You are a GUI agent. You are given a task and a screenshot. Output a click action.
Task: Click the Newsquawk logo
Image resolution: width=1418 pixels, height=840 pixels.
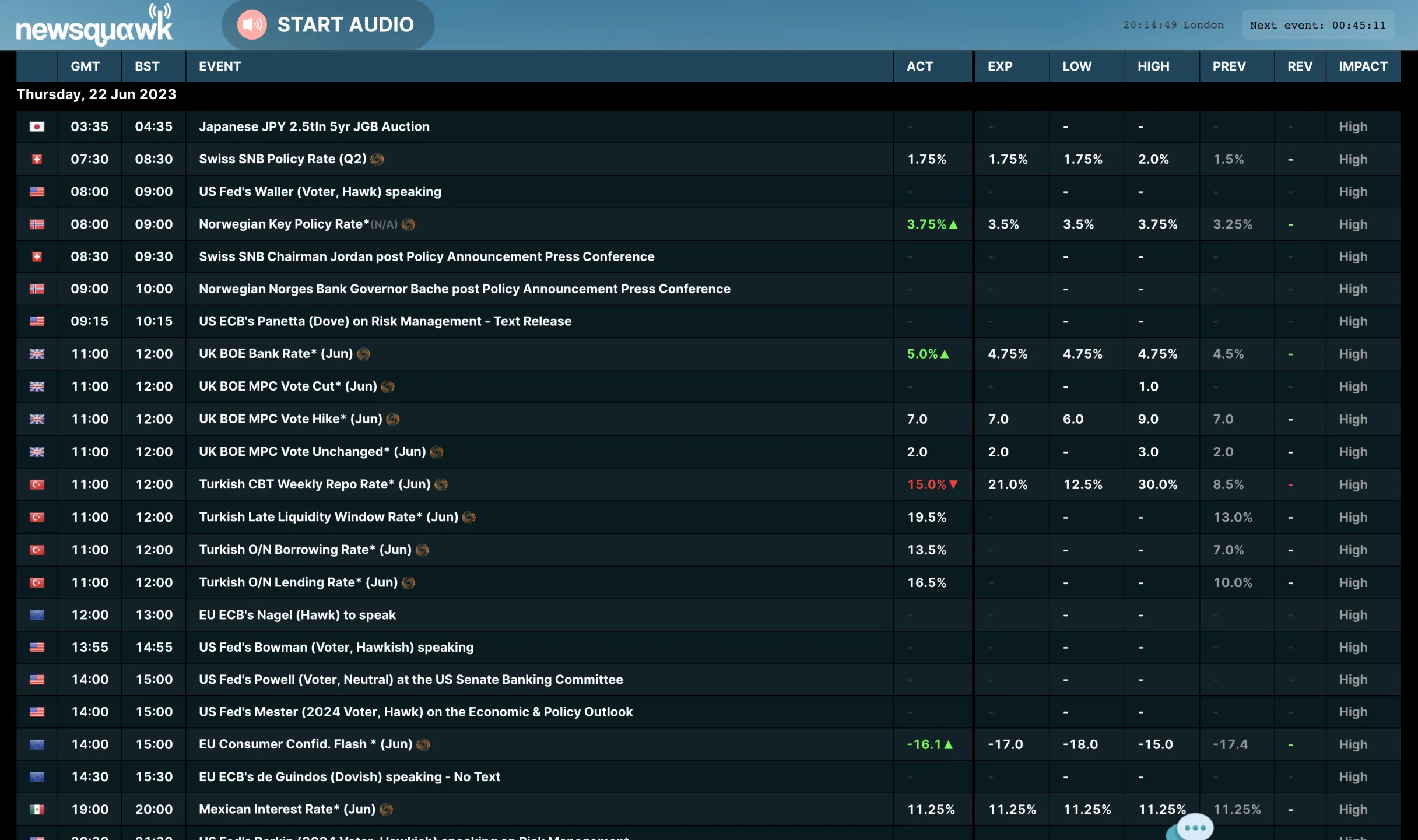click(x=94, y=26)
